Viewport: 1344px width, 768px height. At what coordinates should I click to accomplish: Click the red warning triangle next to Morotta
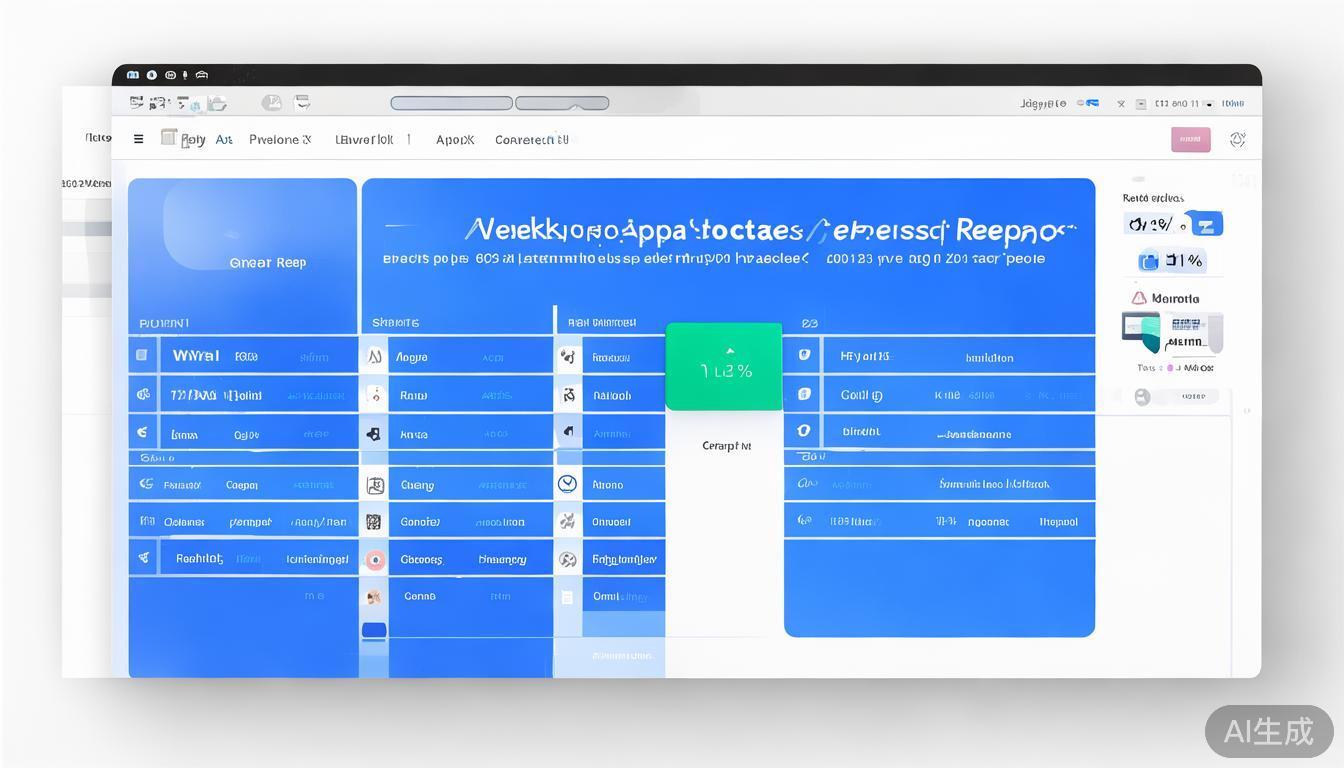[1138, 298]
